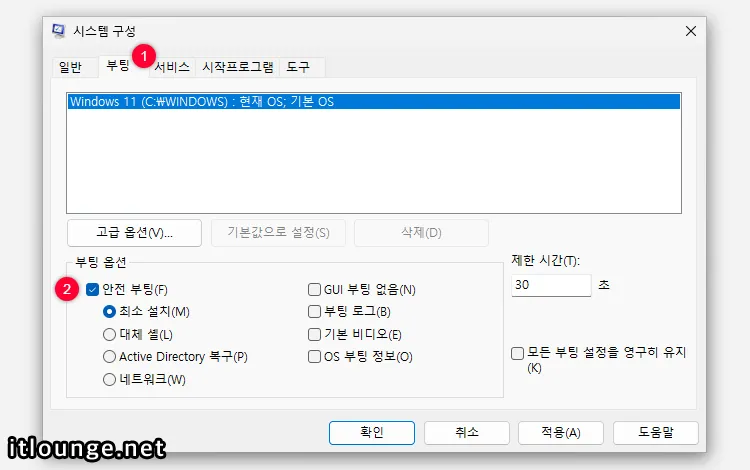Viewport: 750px width, 470px height.
Task: Toggle the 안전 부팅(F) checkbox
Action: click(x=92, y=290)
